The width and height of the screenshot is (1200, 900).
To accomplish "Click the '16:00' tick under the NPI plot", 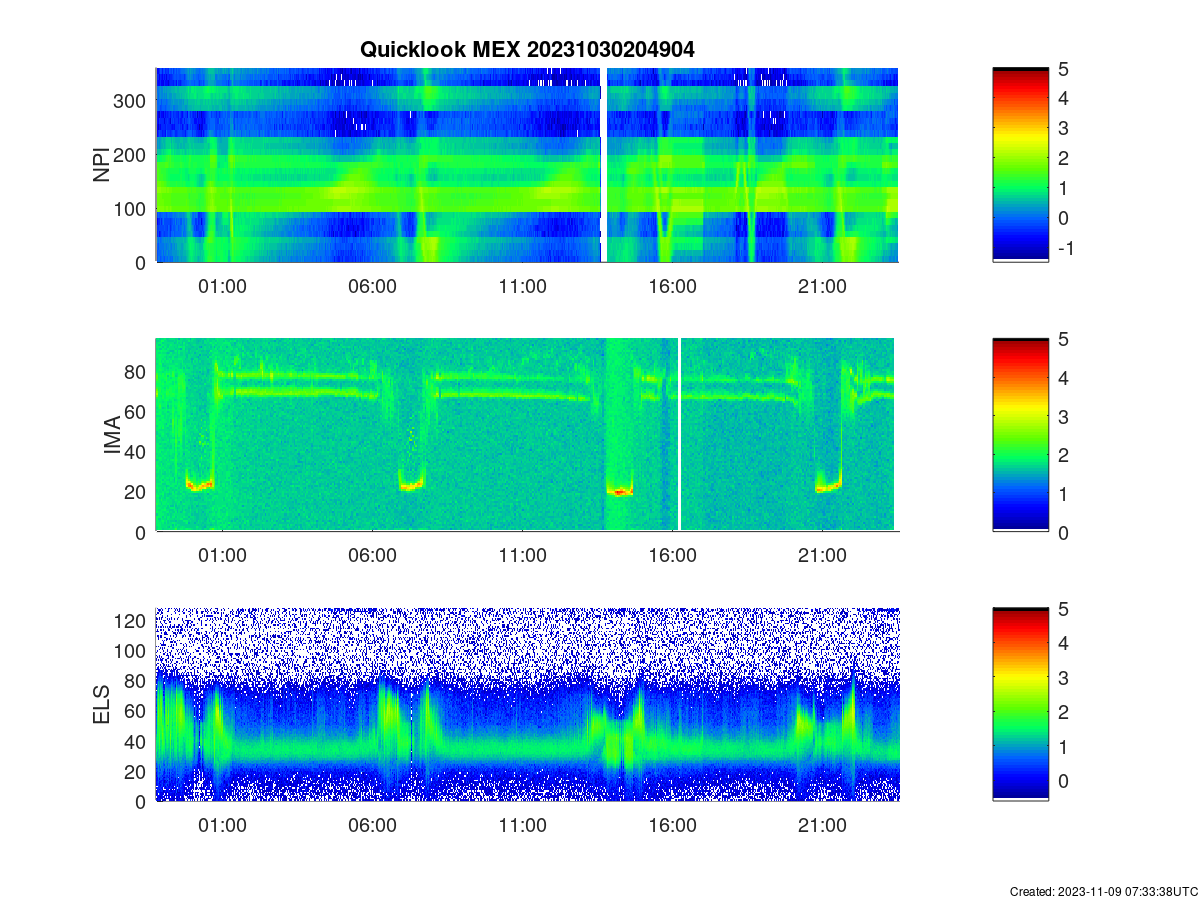I will pos(672,287).
